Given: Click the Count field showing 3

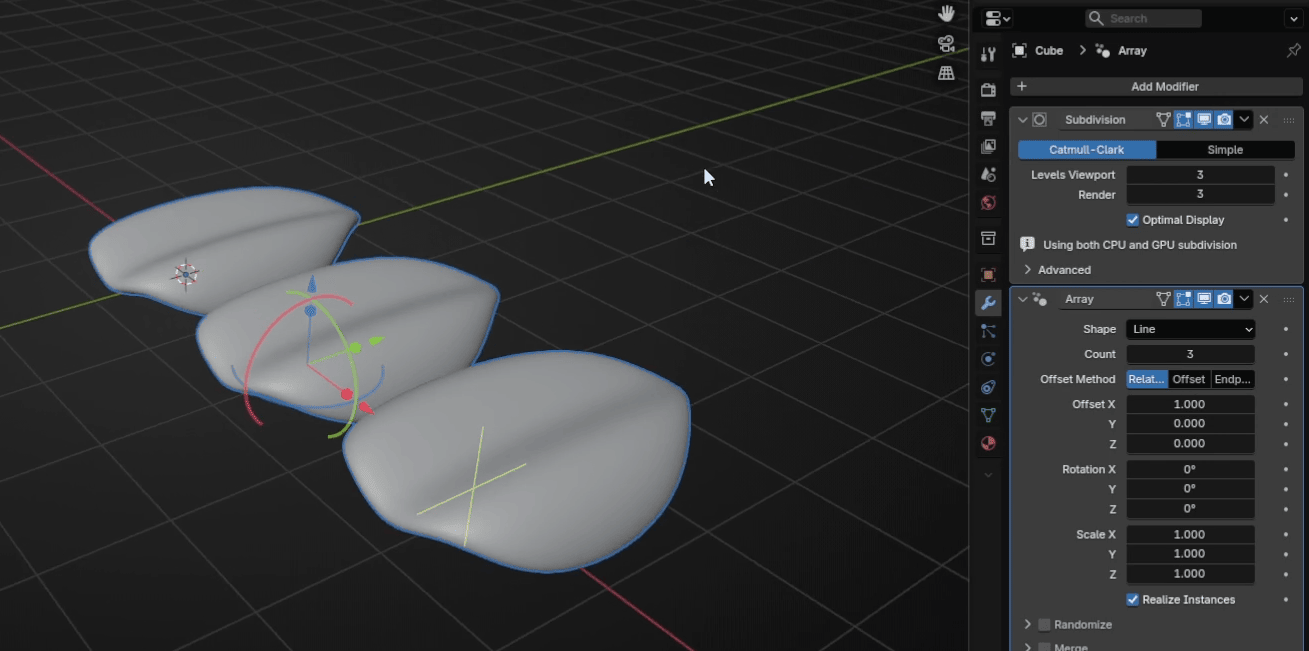Looking at the screenshot, I should pos(1190,354).
